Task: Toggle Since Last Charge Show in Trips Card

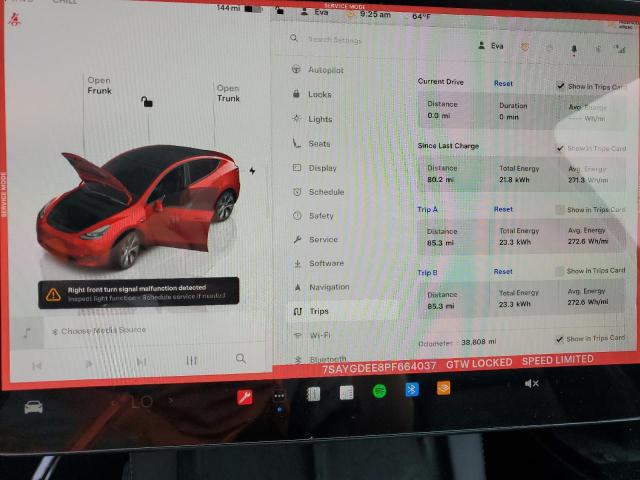Action: [x=561, y=148]
